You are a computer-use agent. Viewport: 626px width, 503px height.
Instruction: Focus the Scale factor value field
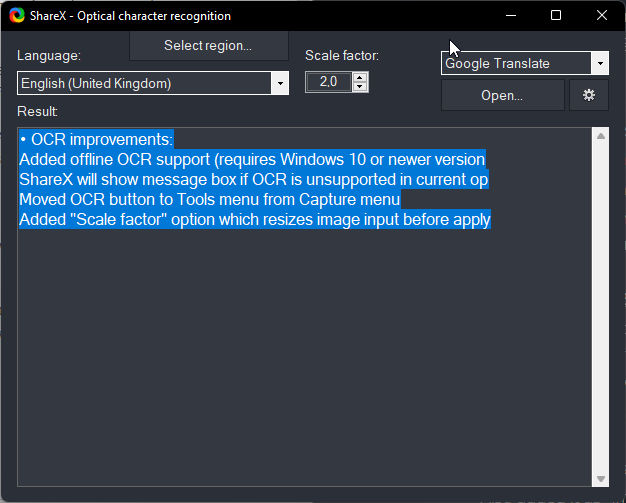[x=329, y=83]
